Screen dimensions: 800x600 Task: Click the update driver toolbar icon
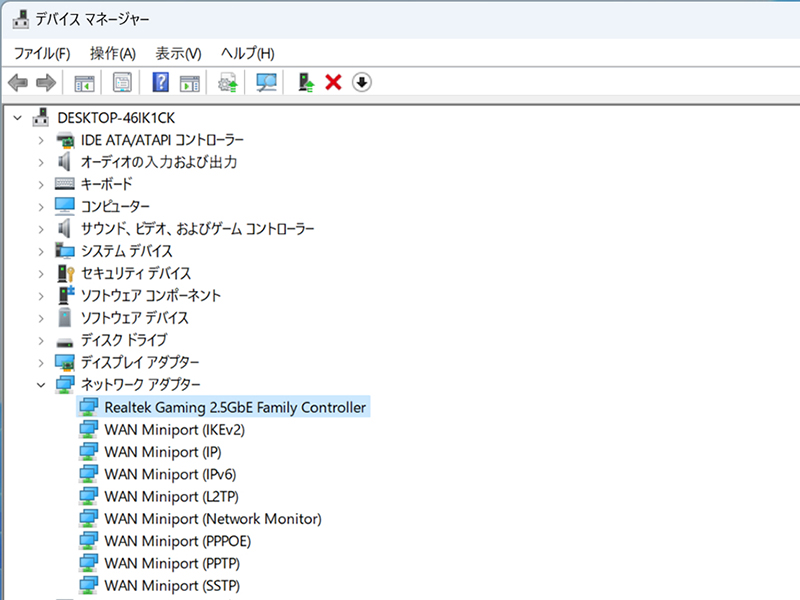[x=229, y=82]
